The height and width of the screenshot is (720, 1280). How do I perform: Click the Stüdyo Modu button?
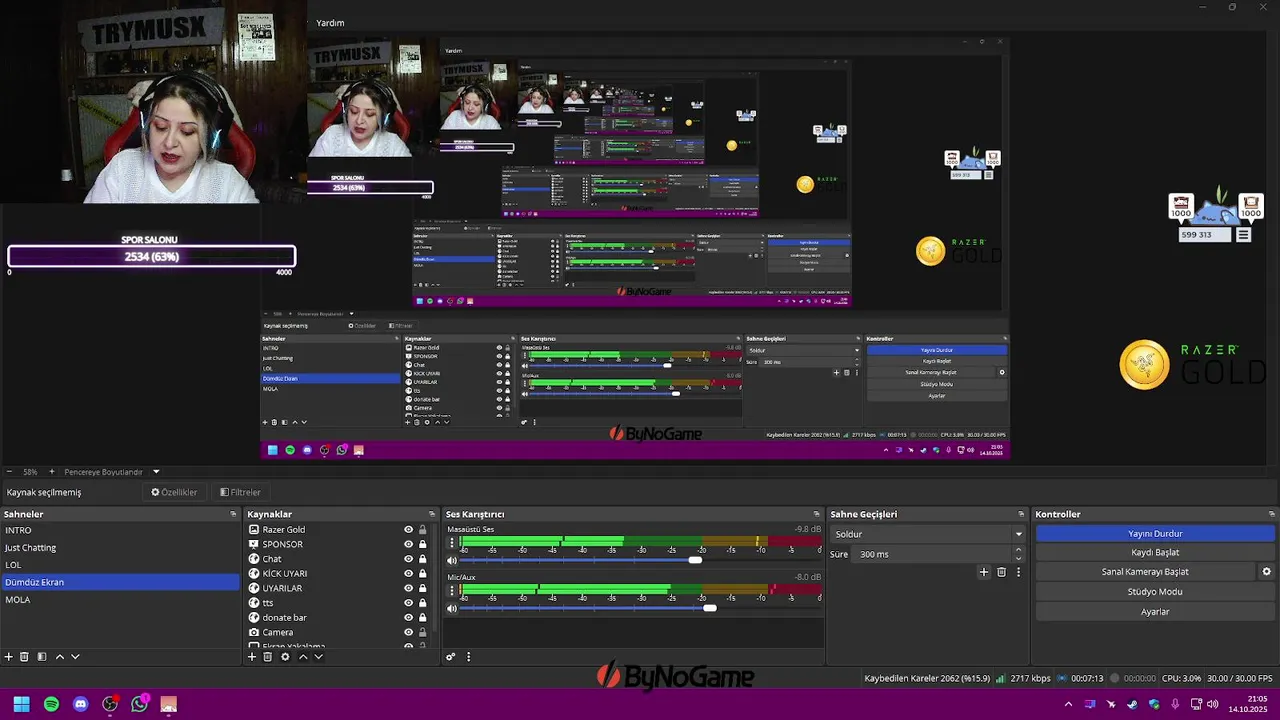(x=1155, y=592)
